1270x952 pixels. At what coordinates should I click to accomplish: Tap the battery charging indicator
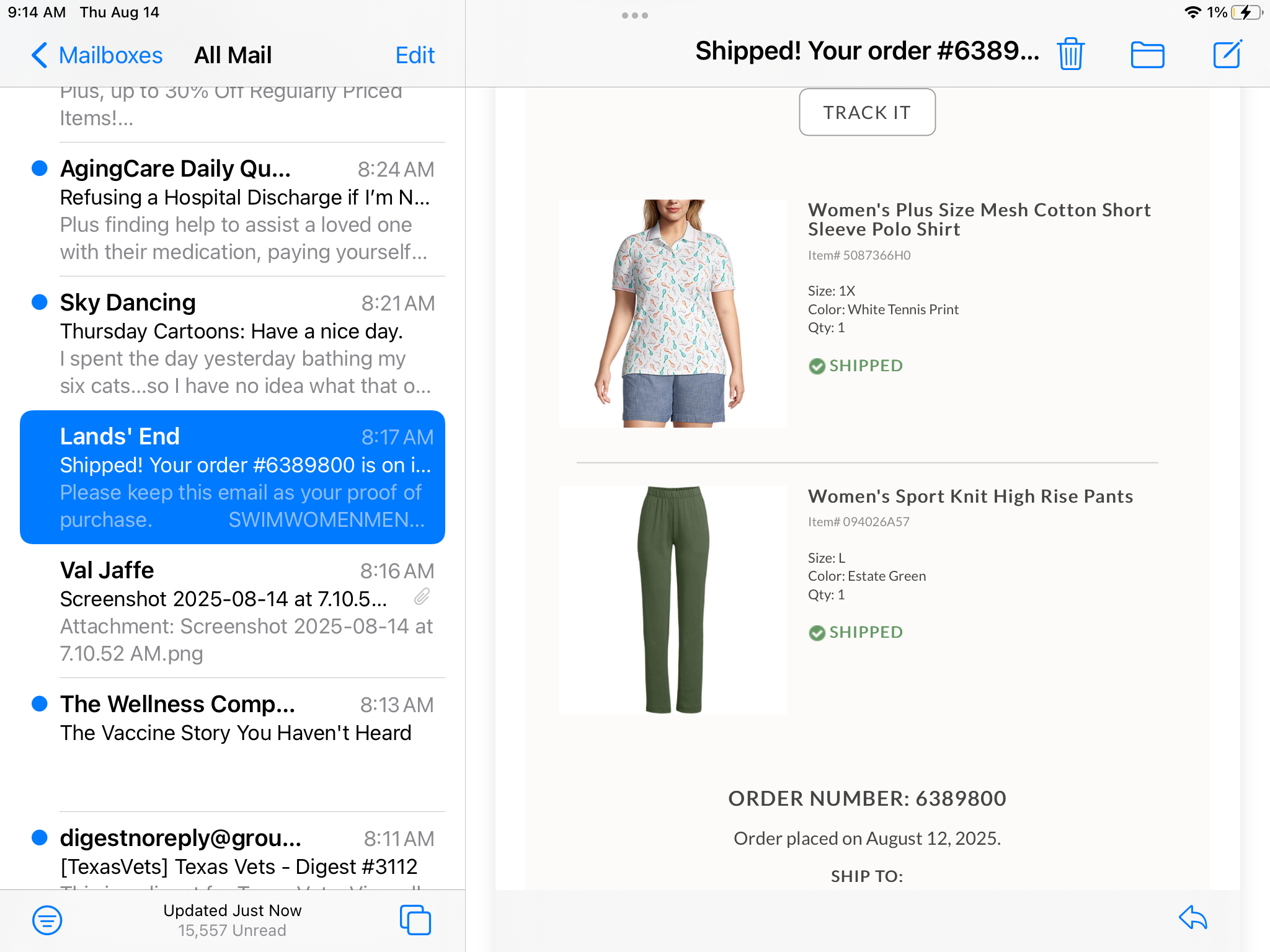coord(1247,12)
